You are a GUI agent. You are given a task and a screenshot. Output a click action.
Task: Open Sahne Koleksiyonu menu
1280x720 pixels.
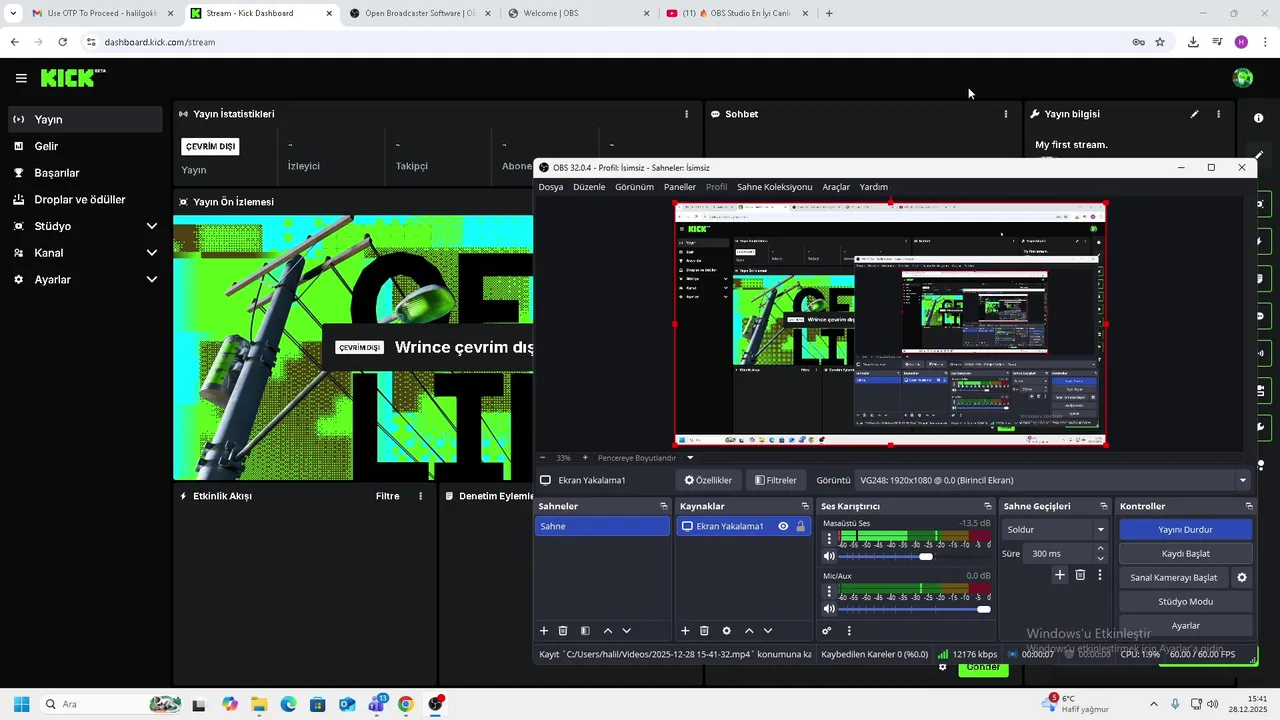(x=775, y=187)
